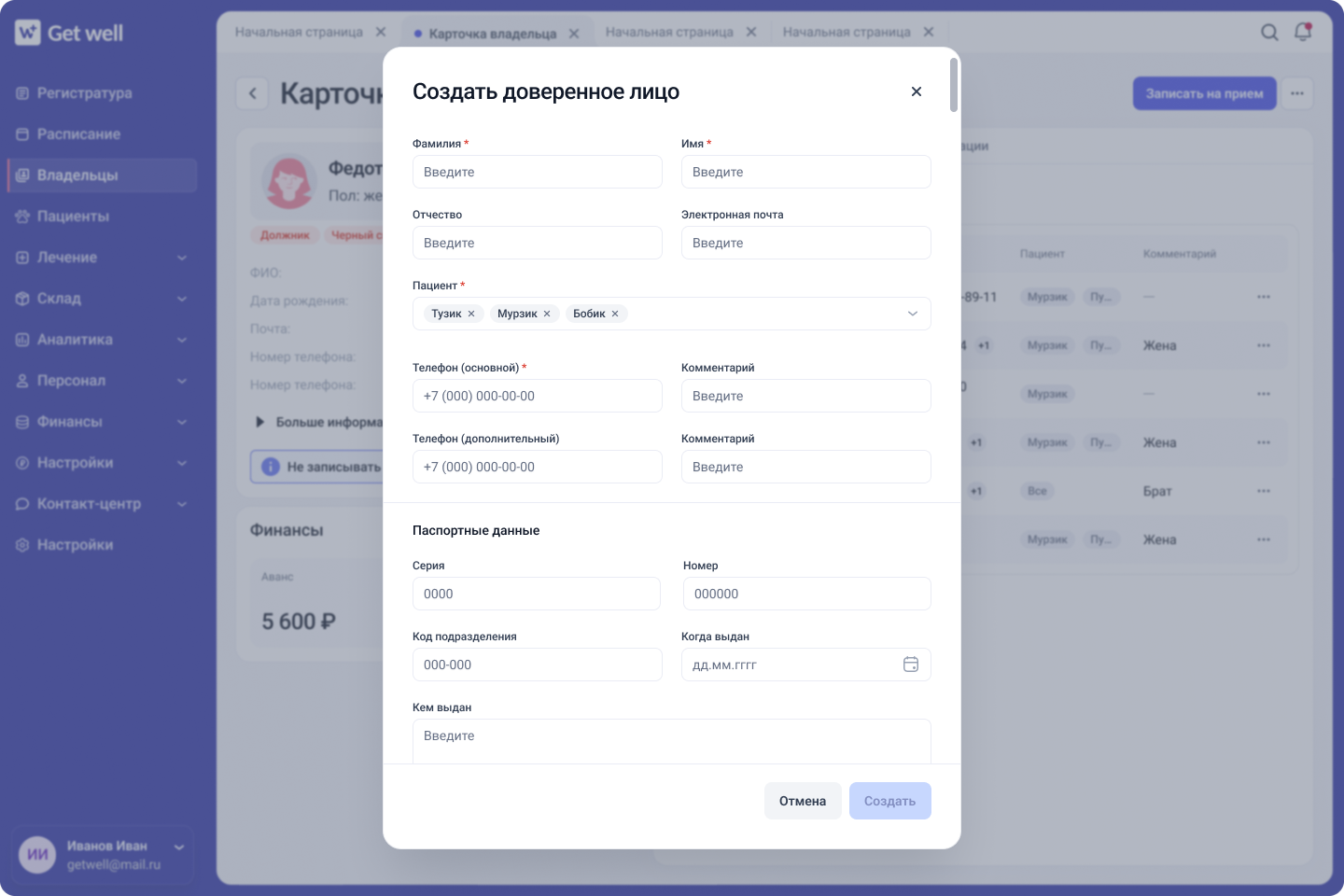Screen dimensions: 1344x896
Task: Click the Регистратура sidebar icon
Action: click(22, 93)
